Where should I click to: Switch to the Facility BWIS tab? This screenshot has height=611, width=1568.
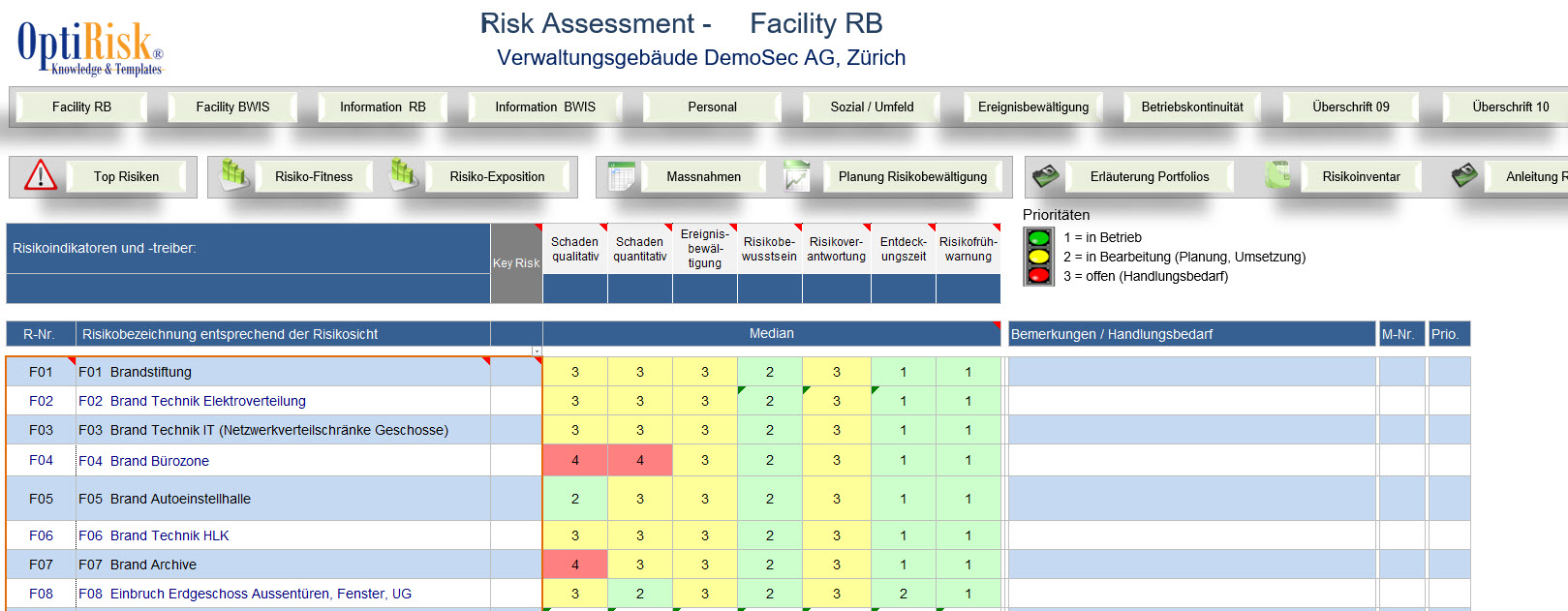coord(232,107)
